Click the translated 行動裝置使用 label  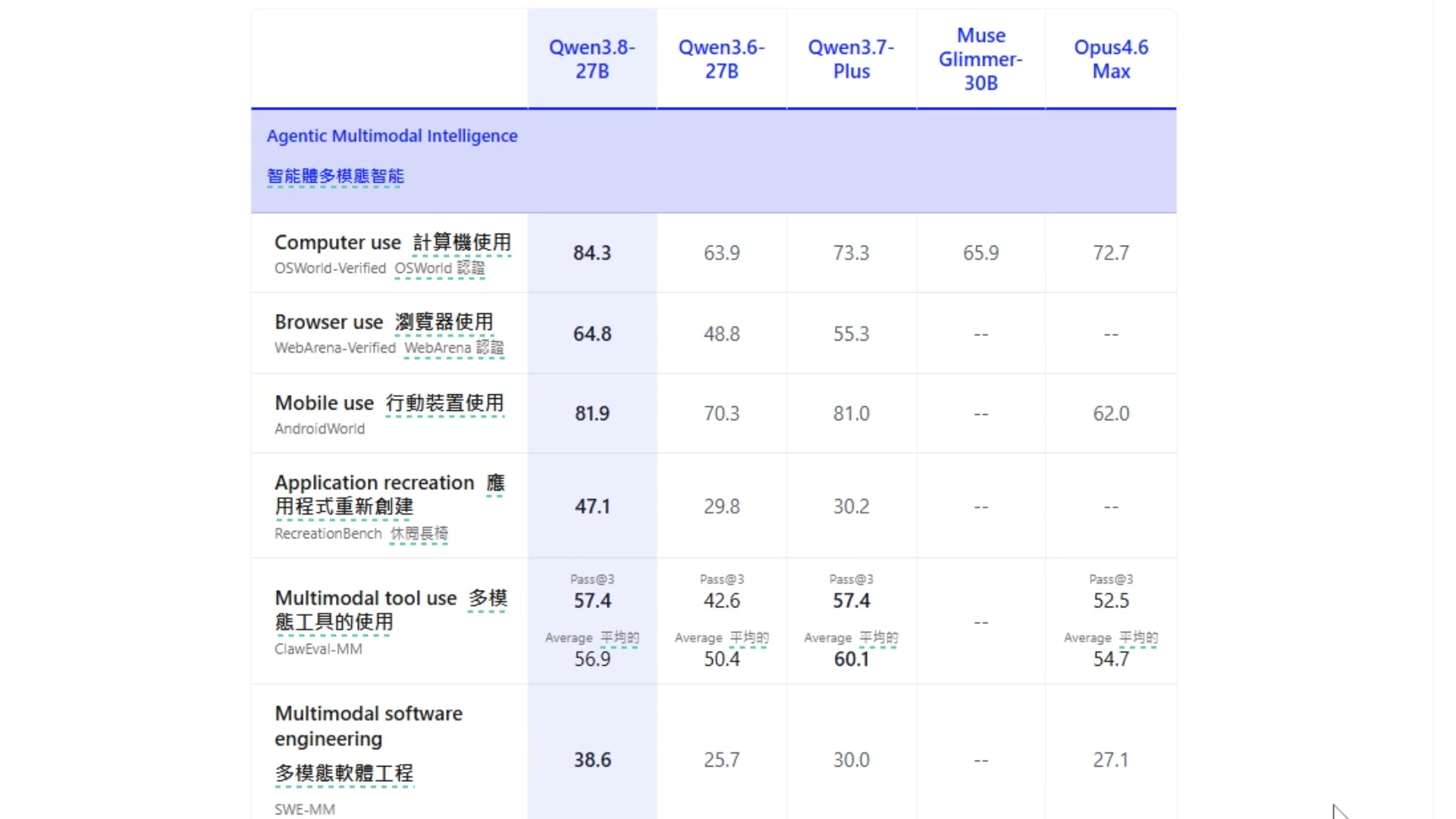tap(445, 403)
